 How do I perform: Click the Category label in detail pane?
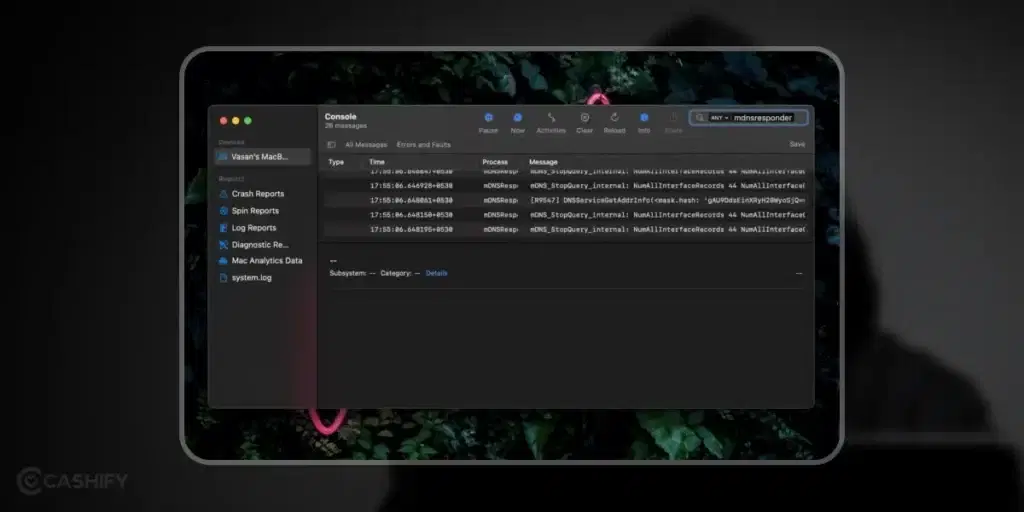[396, 273]
